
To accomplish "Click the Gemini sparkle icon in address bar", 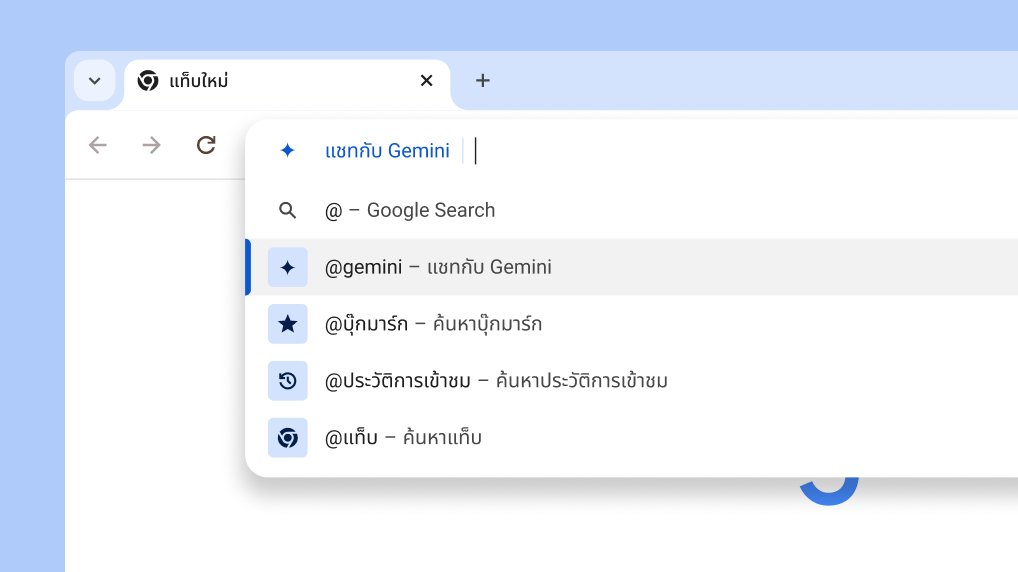I will (287, 151).
